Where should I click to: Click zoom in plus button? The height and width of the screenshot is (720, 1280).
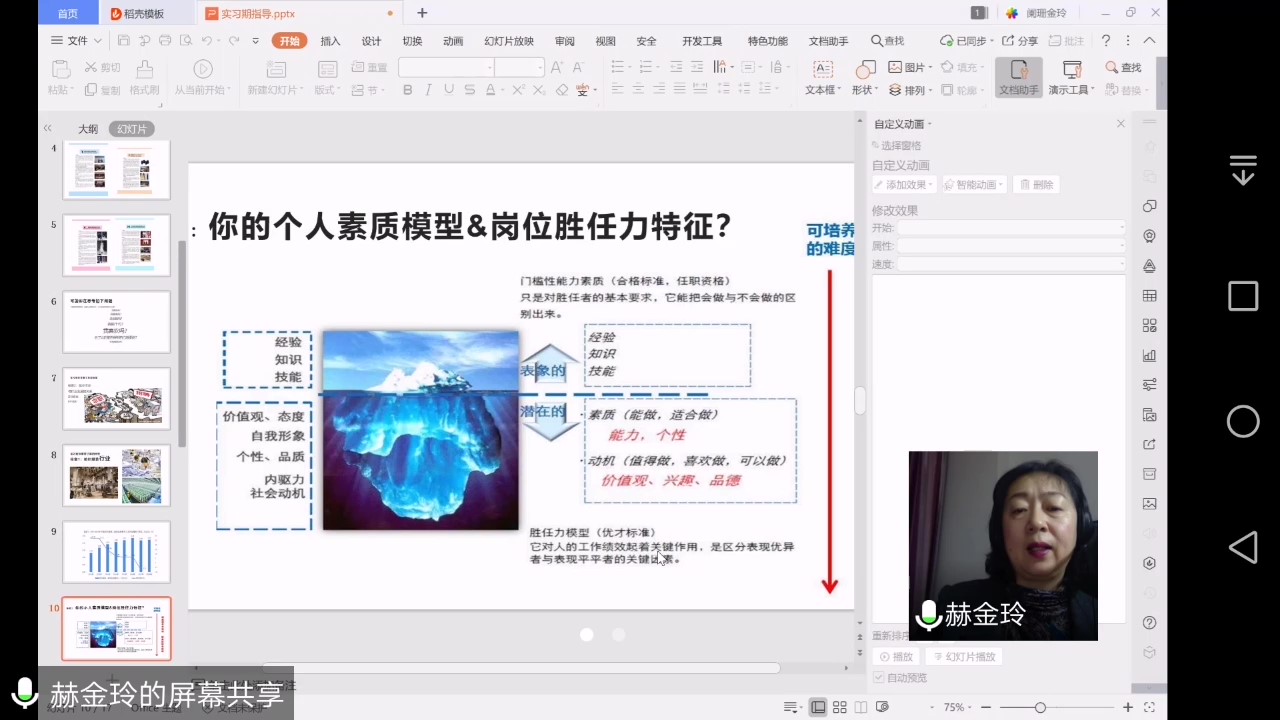coord(1128,707)
